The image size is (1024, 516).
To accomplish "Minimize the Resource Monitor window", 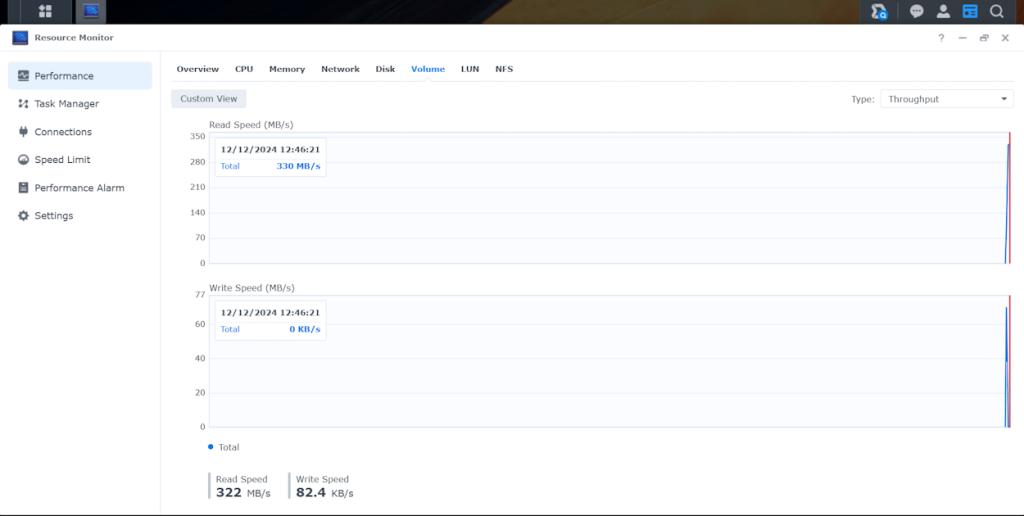I will click(962, 38).
